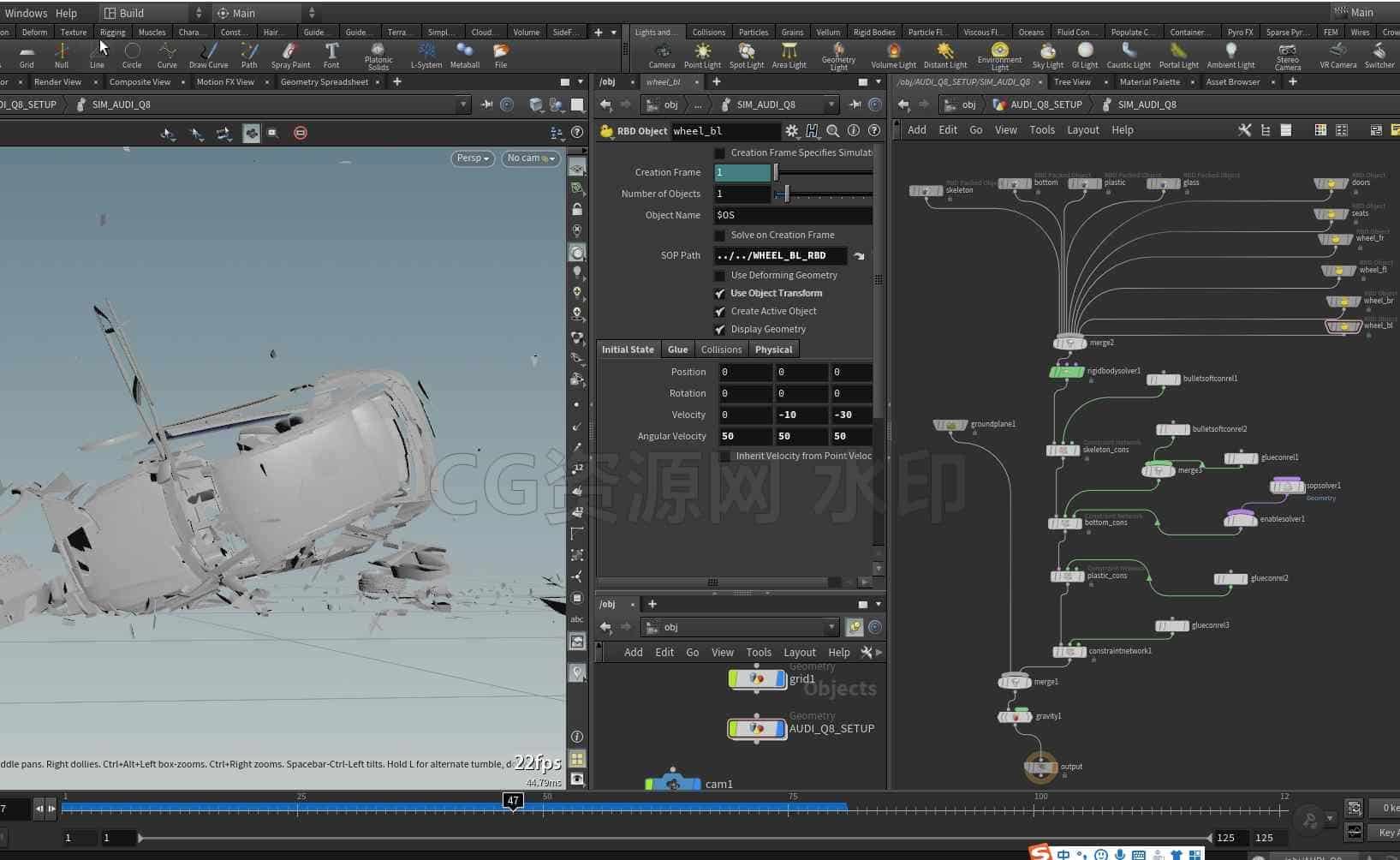Click the timeline frame 47 marker

point(512,801)
